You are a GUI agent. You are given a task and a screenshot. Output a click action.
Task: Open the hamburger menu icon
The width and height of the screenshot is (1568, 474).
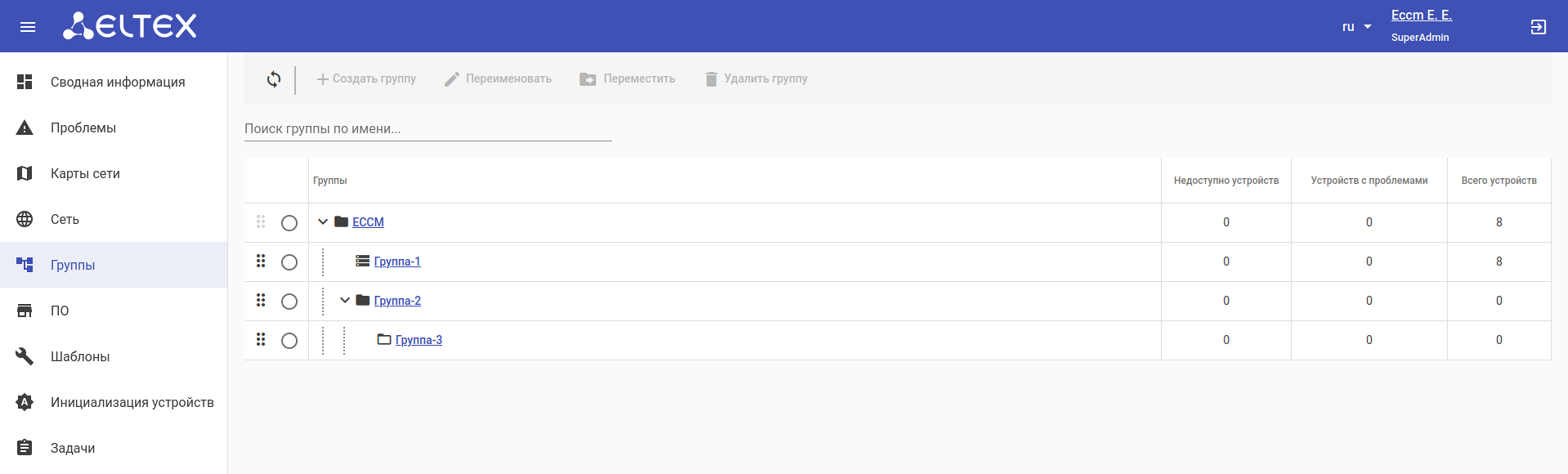(x=28, y=27)
